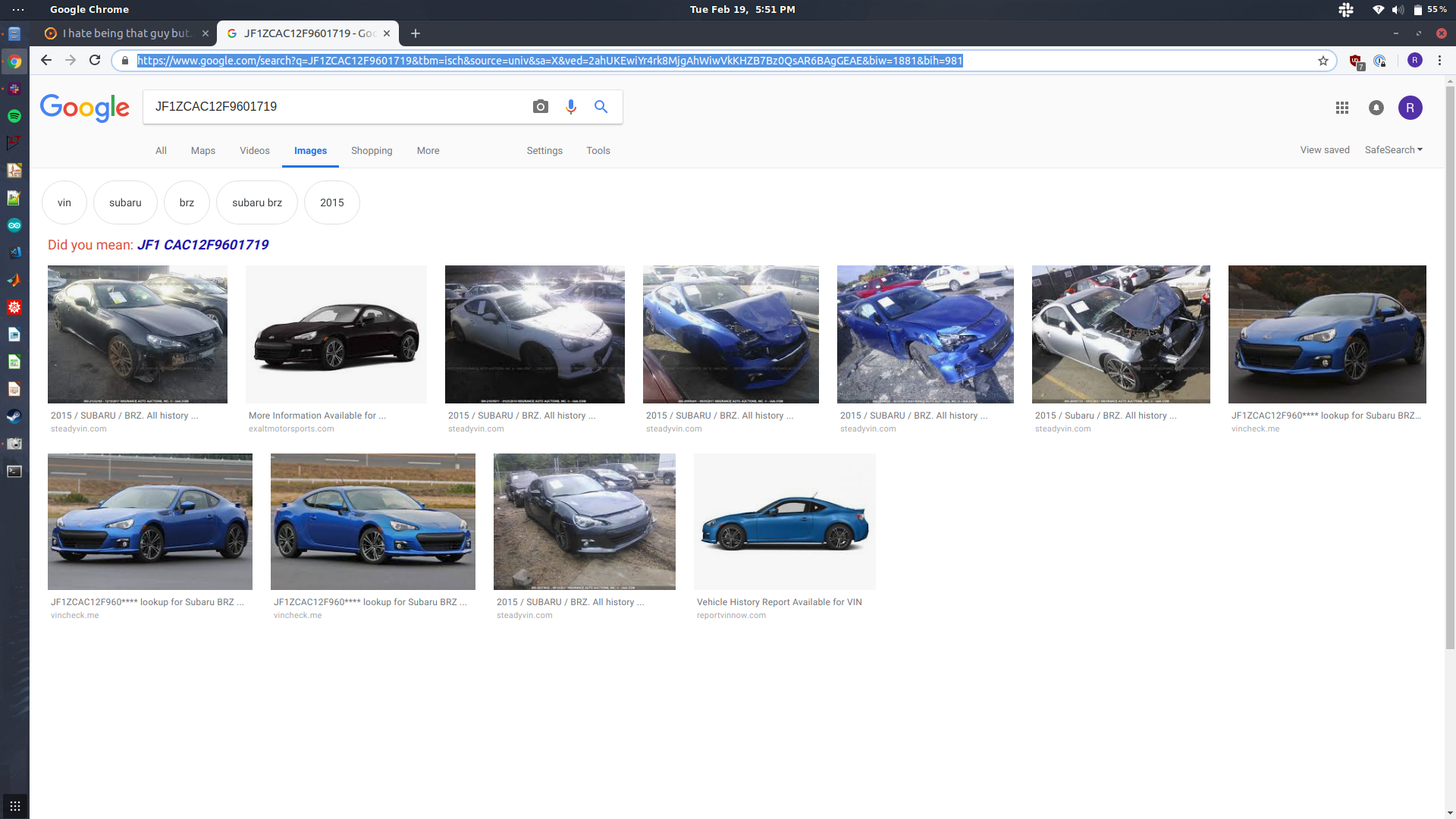
Task: Open a new tab with plus button
Action: pos(416,33)
